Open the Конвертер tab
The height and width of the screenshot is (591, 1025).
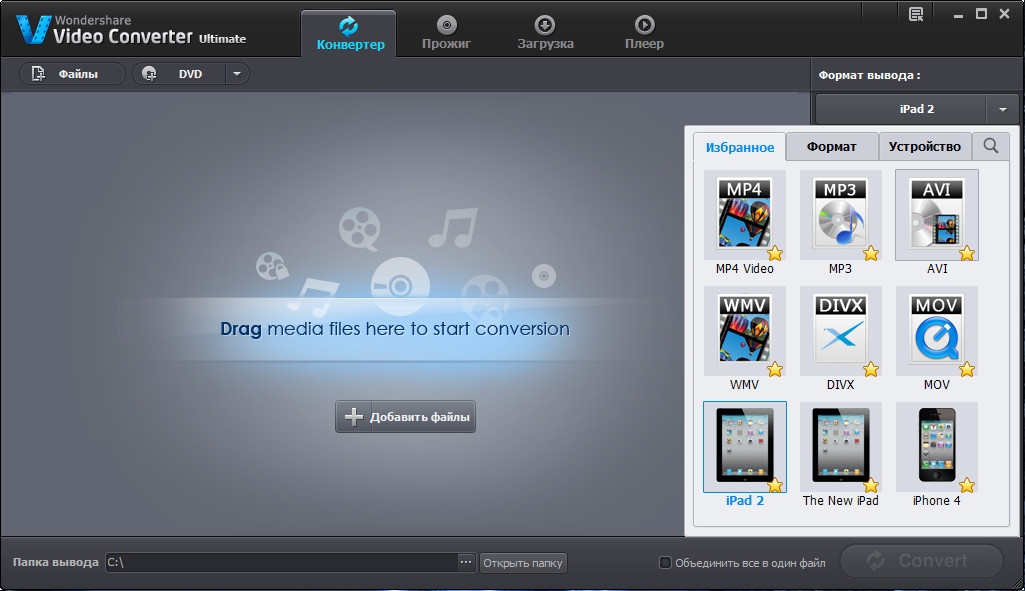348,34
